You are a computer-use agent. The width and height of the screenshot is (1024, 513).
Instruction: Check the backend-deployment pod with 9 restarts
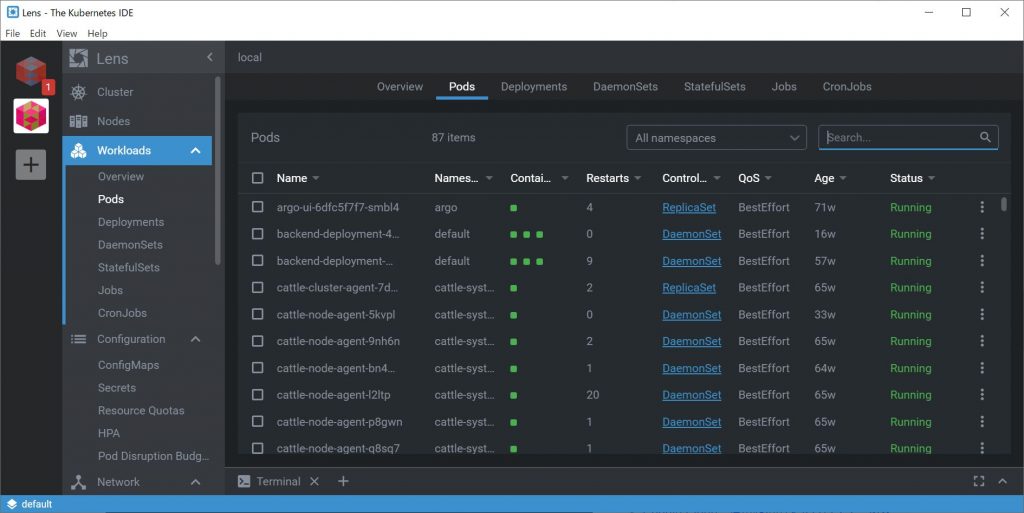click(x=258, y=260)
